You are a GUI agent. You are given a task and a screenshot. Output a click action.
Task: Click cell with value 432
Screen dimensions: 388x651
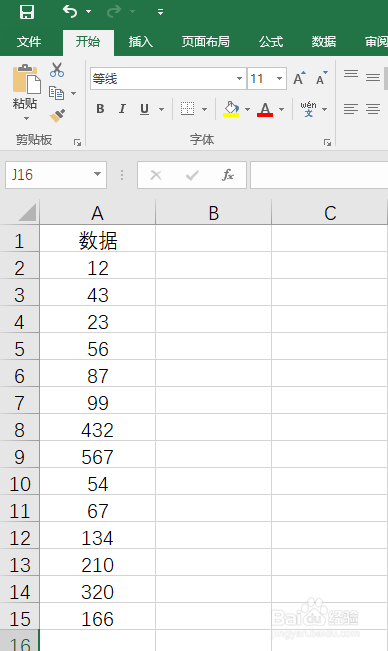[x=98, y=429]
